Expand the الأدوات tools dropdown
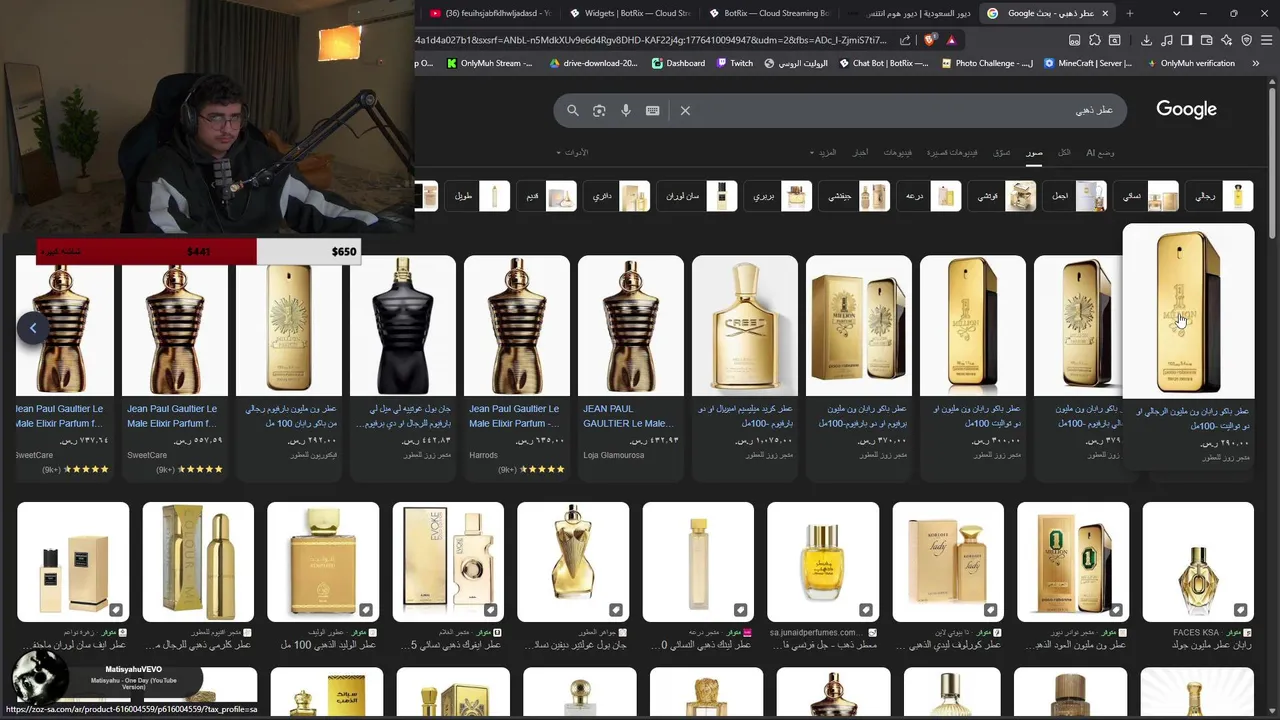Viewport: 1280px width, 720px height. [x=573, y=153]
